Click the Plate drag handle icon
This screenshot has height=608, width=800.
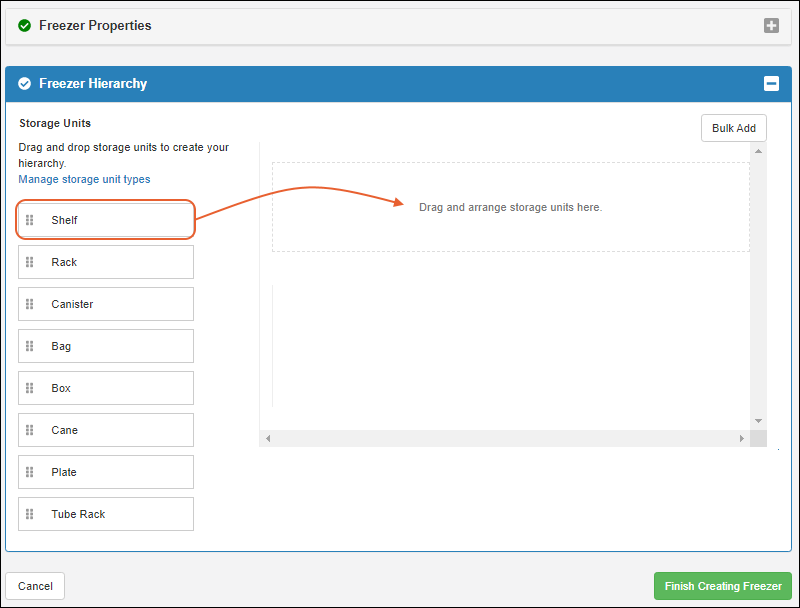coord(30,472)
